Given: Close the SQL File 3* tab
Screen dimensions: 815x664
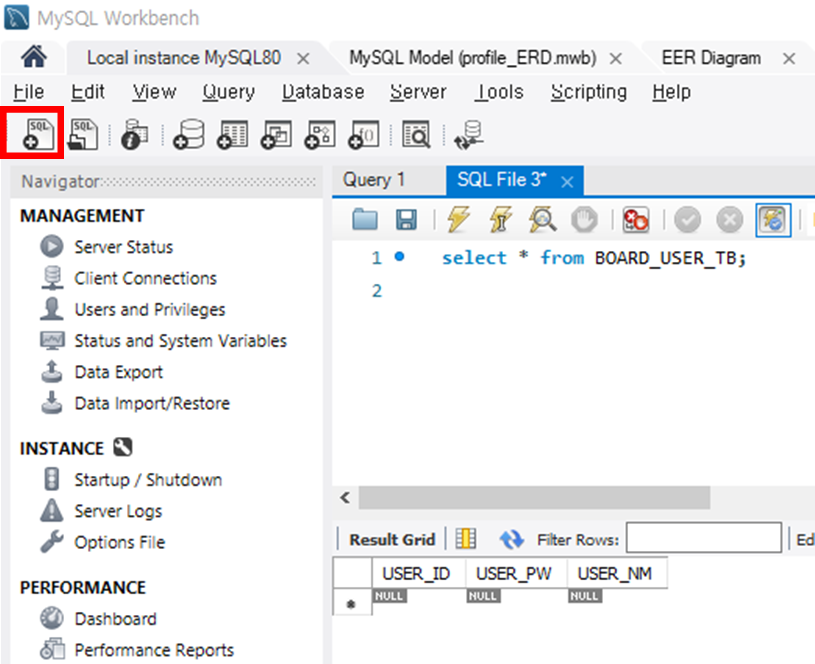Looking at the screenshot, I should click(x=568, y=181).
